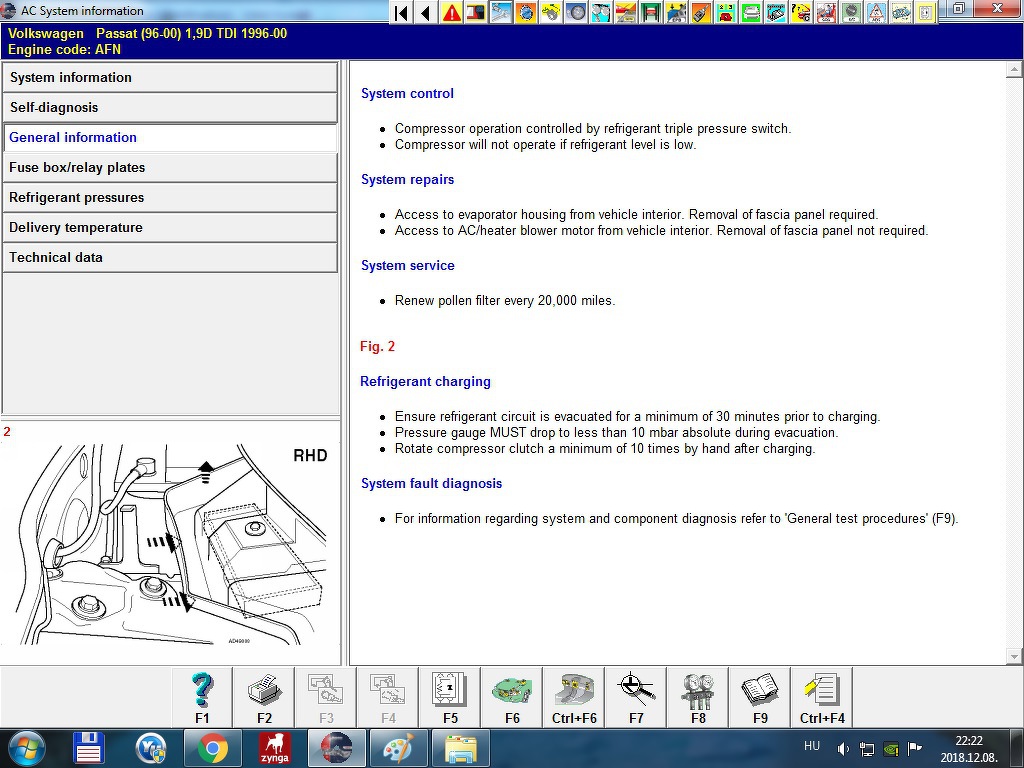Viewport: 1024px width, 768px height.
Task: Click the System control heading
Action: pyautogui.click(x=408, y=93)
